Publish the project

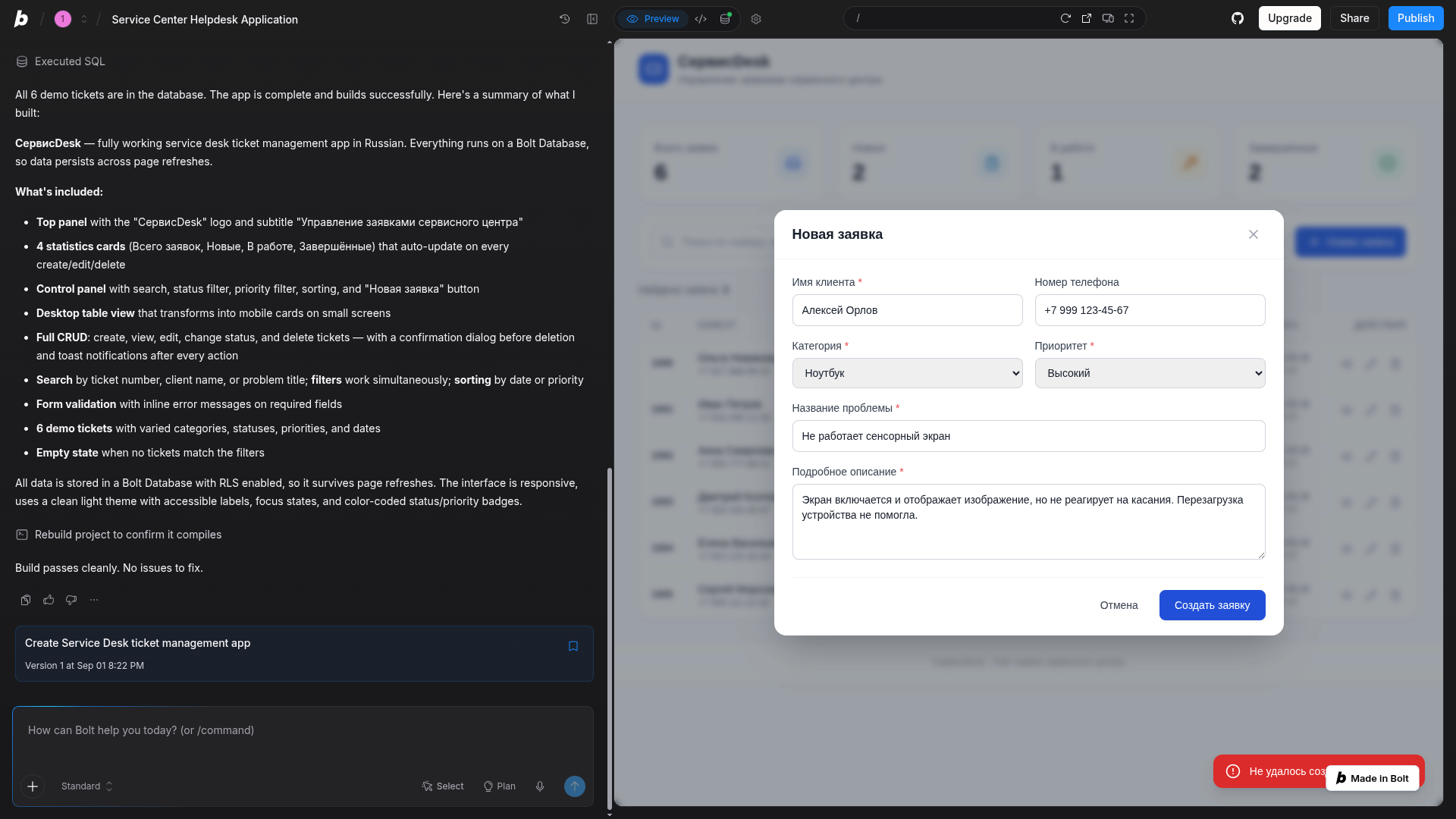click(x=1416, y=18)
